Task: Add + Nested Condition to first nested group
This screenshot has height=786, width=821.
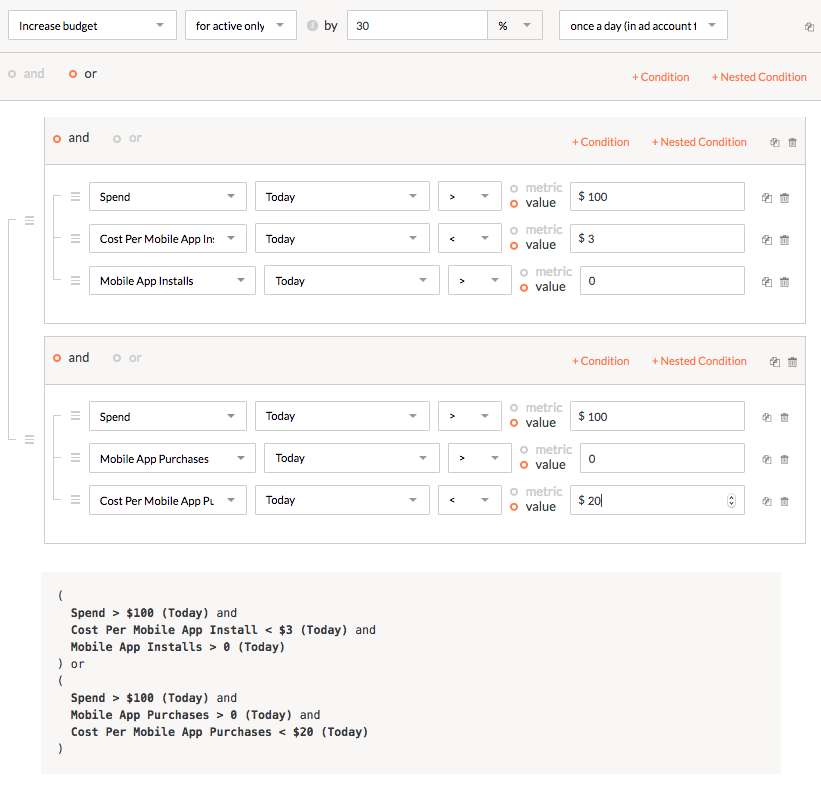Action: pos(699,142)
